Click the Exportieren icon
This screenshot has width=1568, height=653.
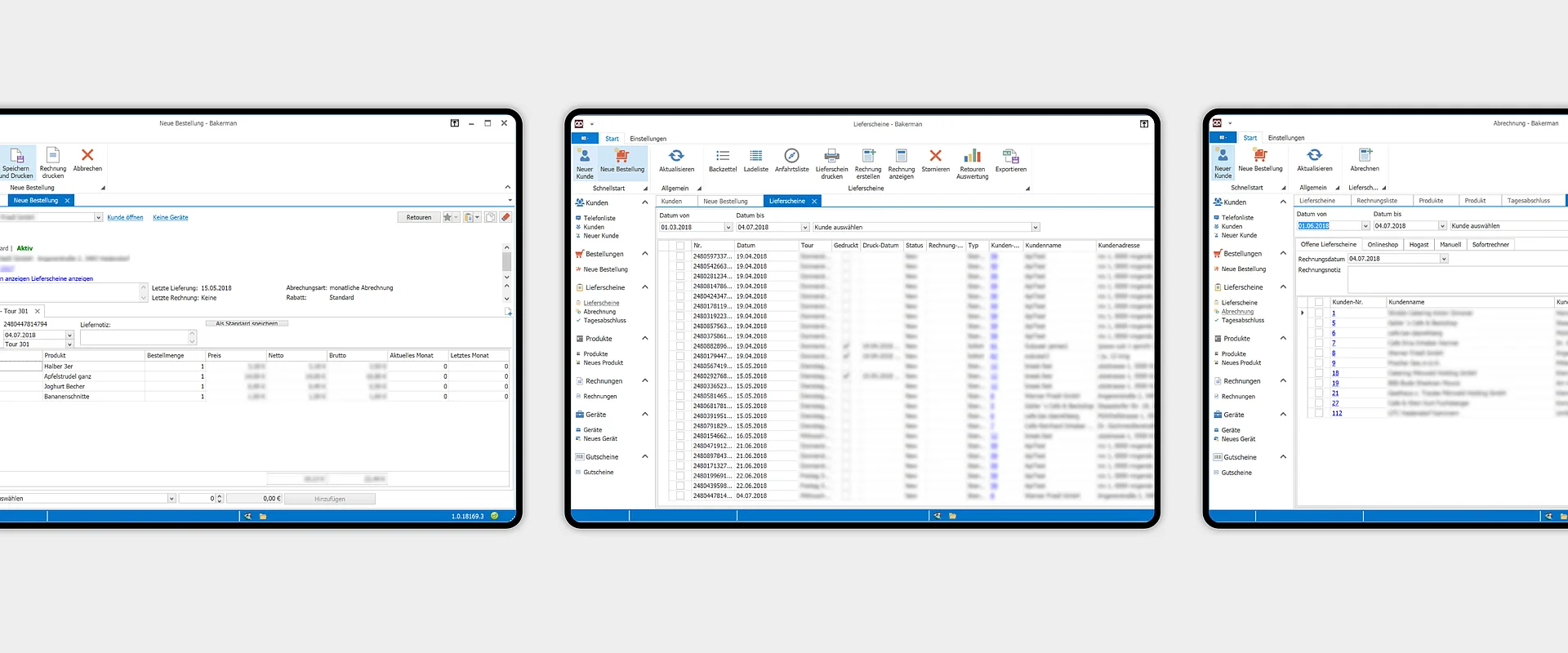(1010, 157)
